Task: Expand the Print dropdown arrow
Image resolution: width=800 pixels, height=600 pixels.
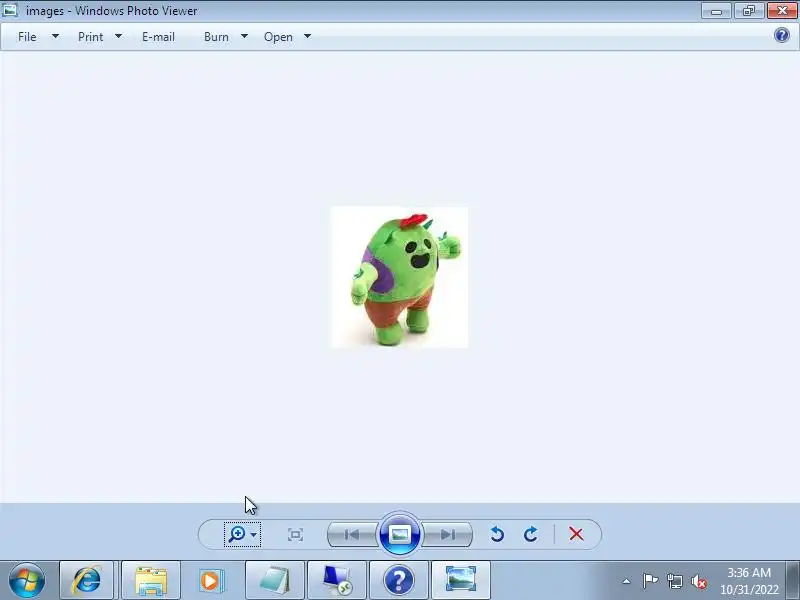Action: click(x=118, y=36)
